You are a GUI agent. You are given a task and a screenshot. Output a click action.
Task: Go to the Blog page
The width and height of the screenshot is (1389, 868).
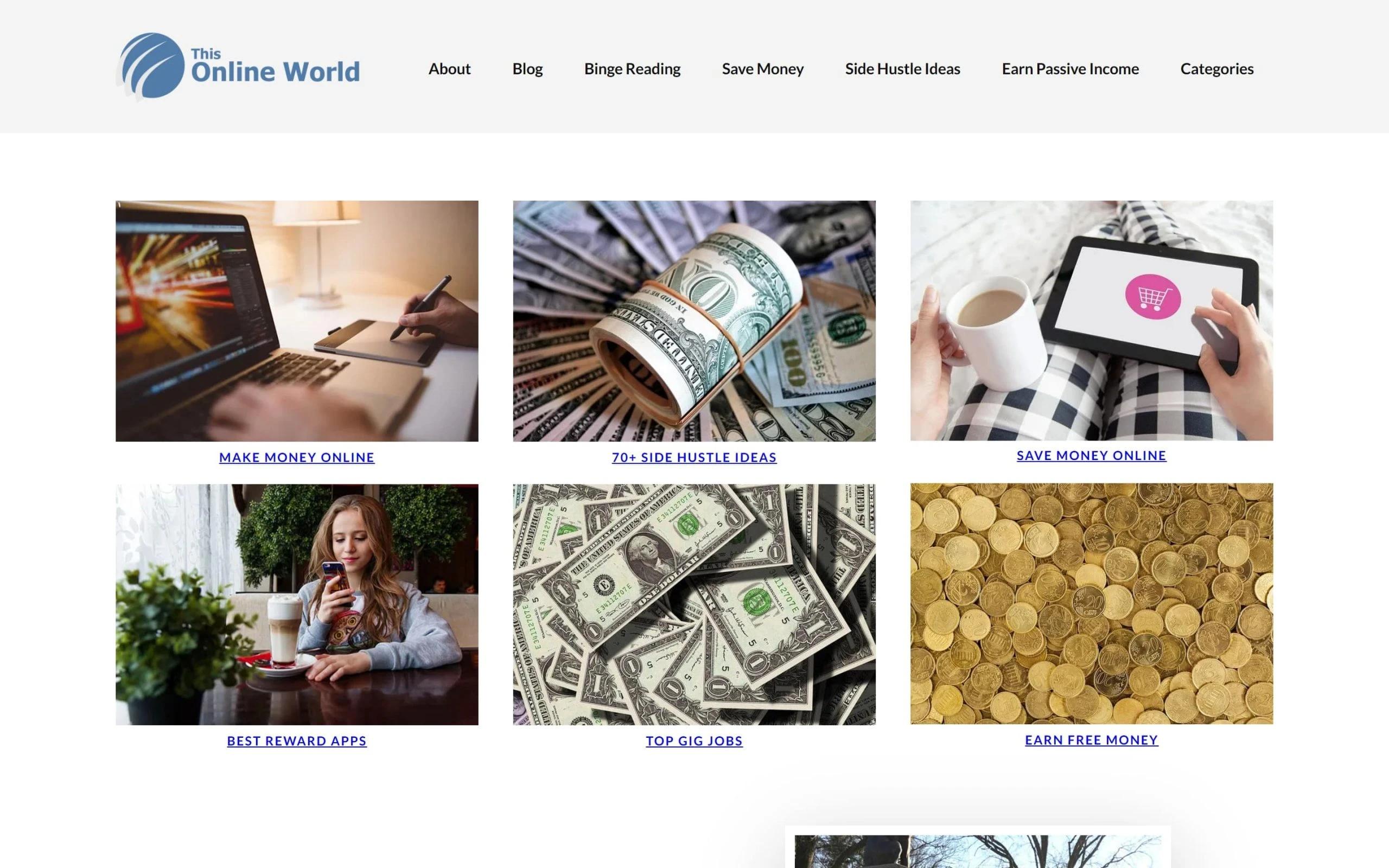tap(527, 69)
